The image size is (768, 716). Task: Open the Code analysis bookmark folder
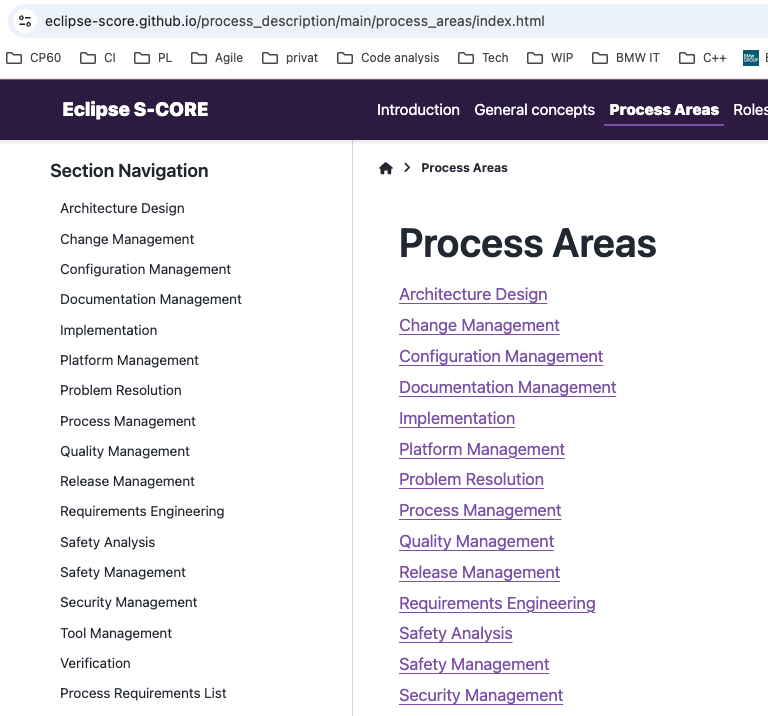tap(388, 58)
